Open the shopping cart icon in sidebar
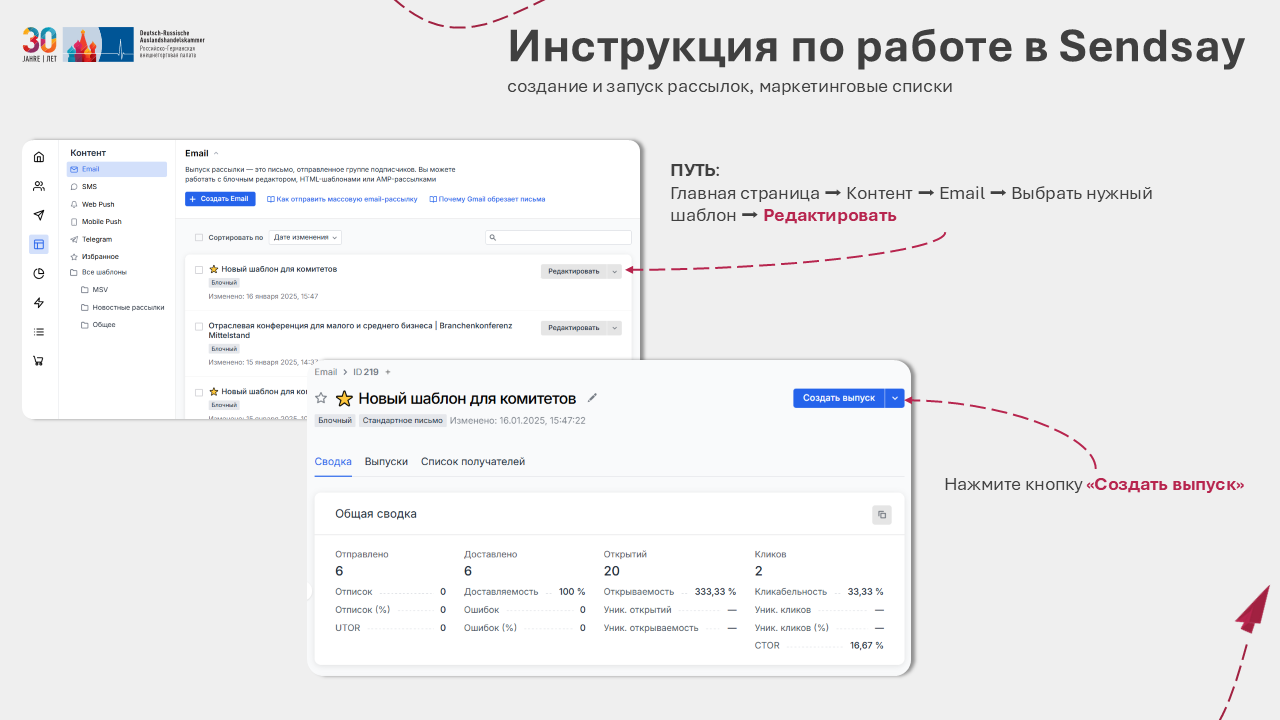The image size is (1280, 720). coord(39,361)
